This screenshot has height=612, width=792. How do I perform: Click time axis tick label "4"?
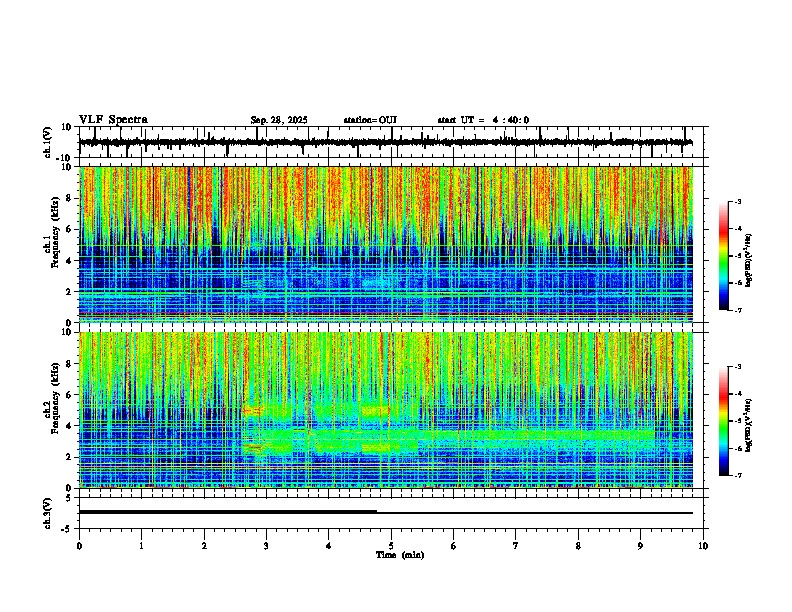point(329,546)
